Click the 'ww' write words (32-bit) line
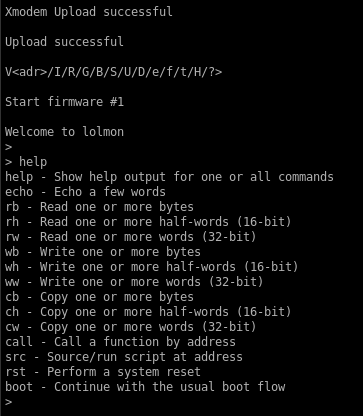Image resolution: width=363 pixels, height=416 pixels. (134, 282)
